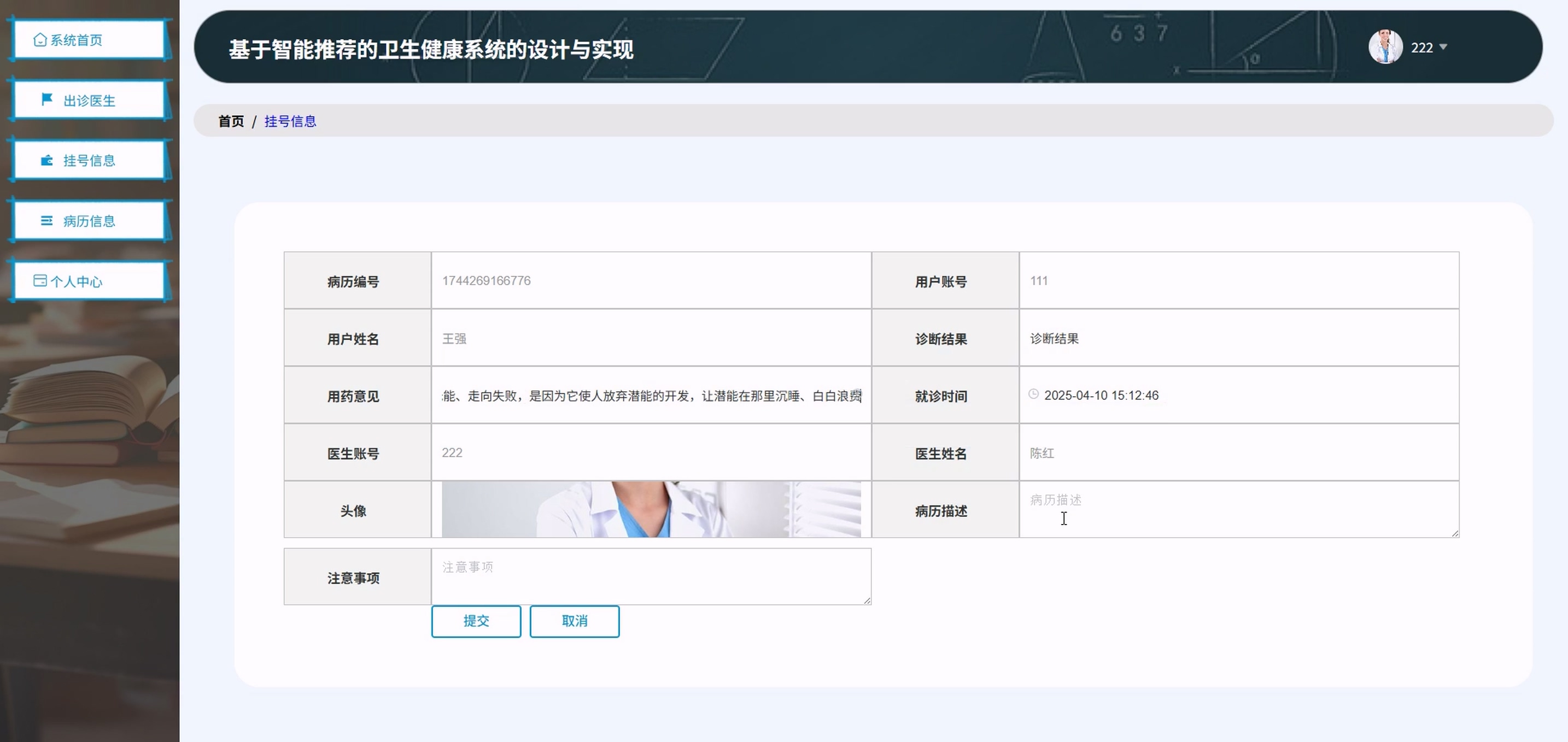Focus the 注意事项 text area
This screenshot has width=1568, height=742.
(651, 576)
